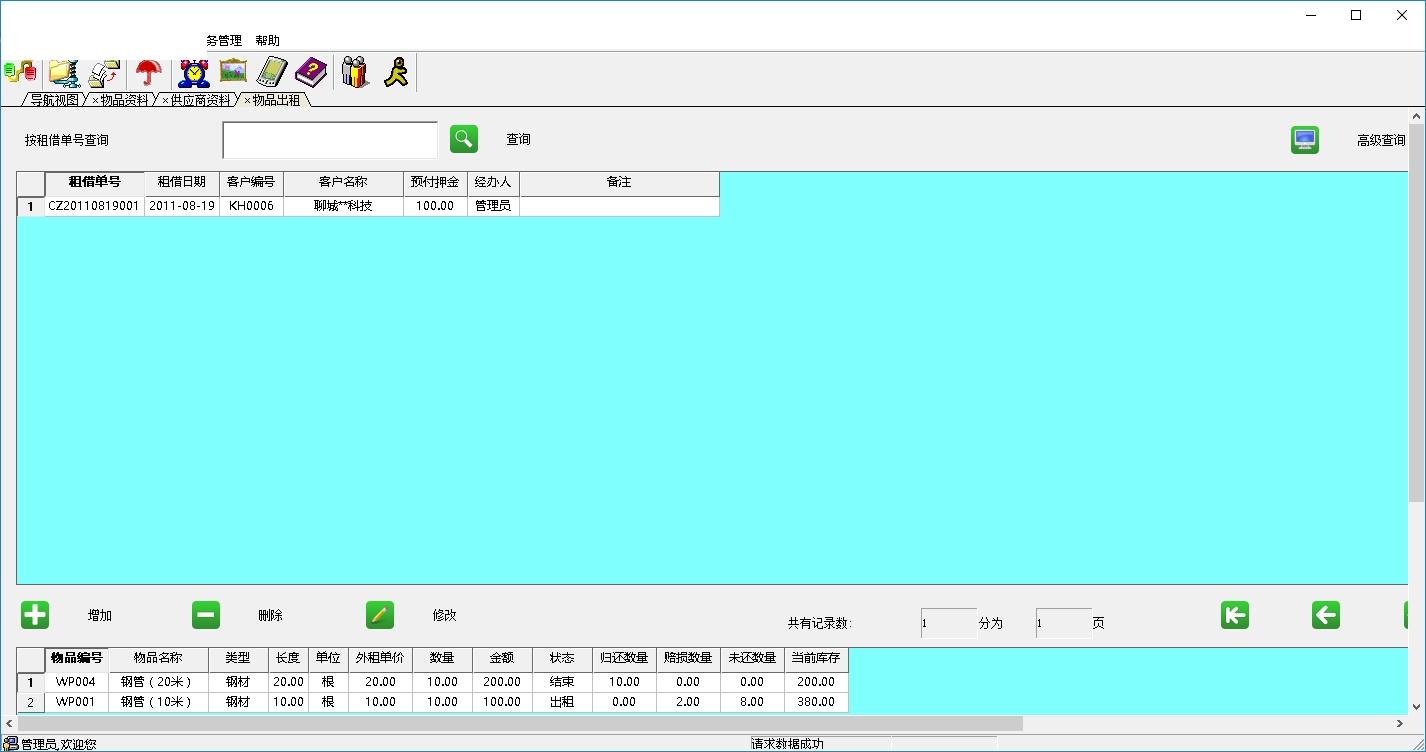The width and height of the screenshot is (1426, 752).
Task: Click the framed picture toolbar icon
Action: (233, 71)
